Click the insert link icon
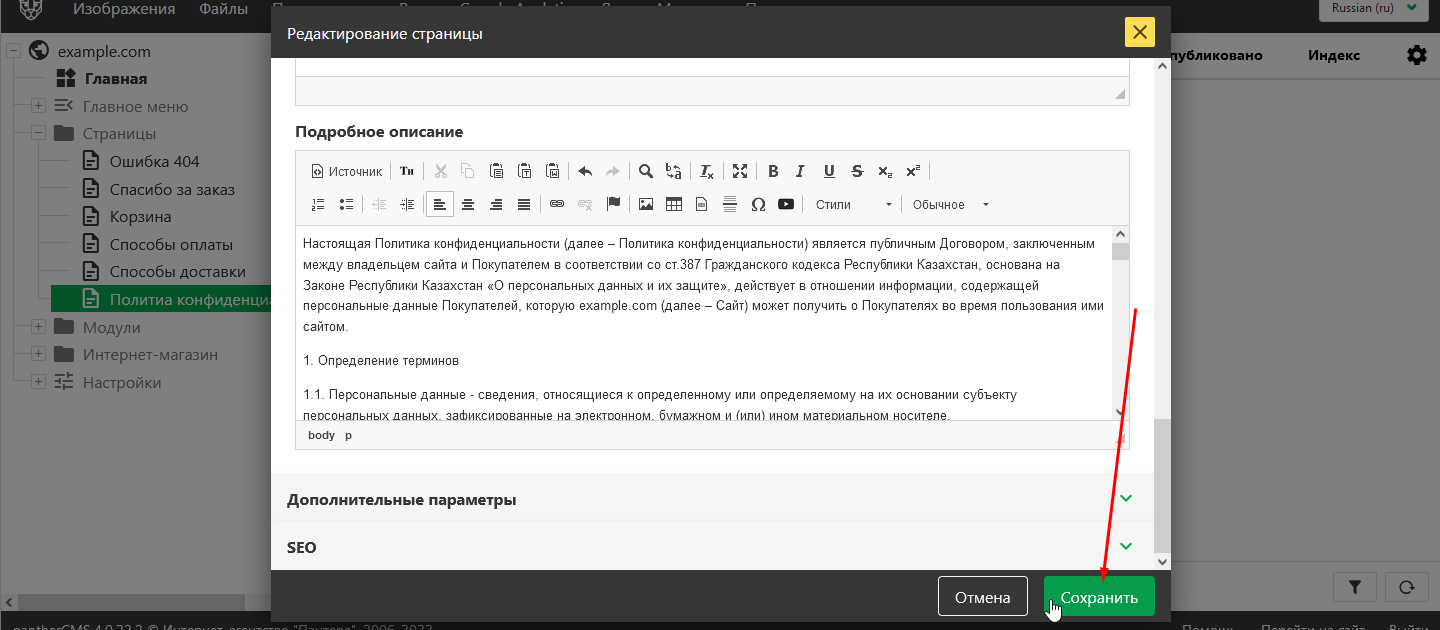The height and width of the screenshot is (630, 1440). coord(557,204)
